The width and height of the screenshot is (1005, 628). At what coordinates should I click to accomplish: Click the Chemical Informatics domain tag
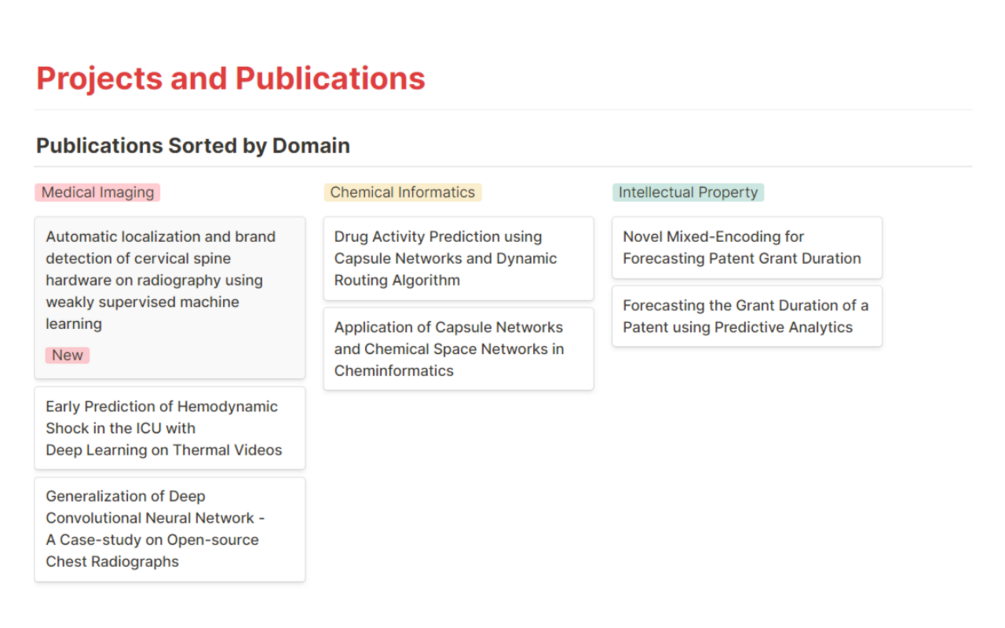click(x=403, y=192)
